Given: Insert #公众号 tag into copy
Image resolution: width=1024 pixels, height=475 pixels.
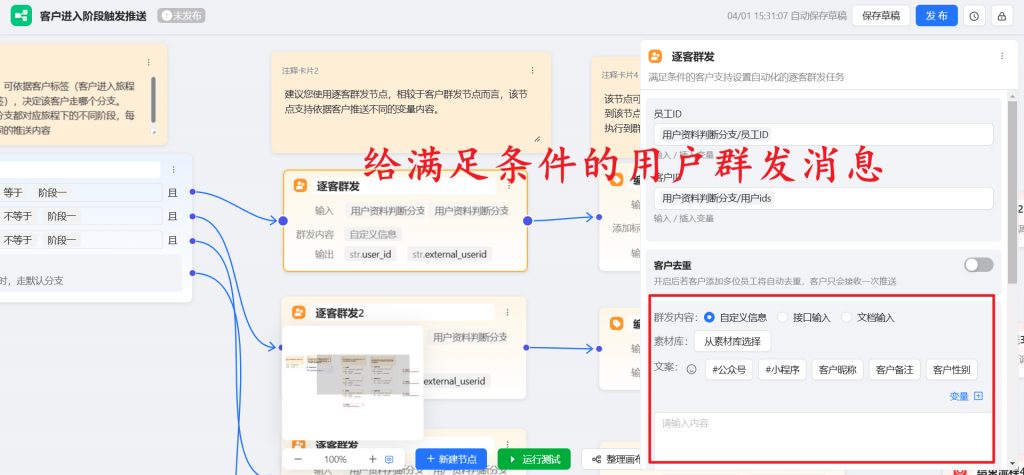Looking at the screenshot, I should click(x=729, y=369).
